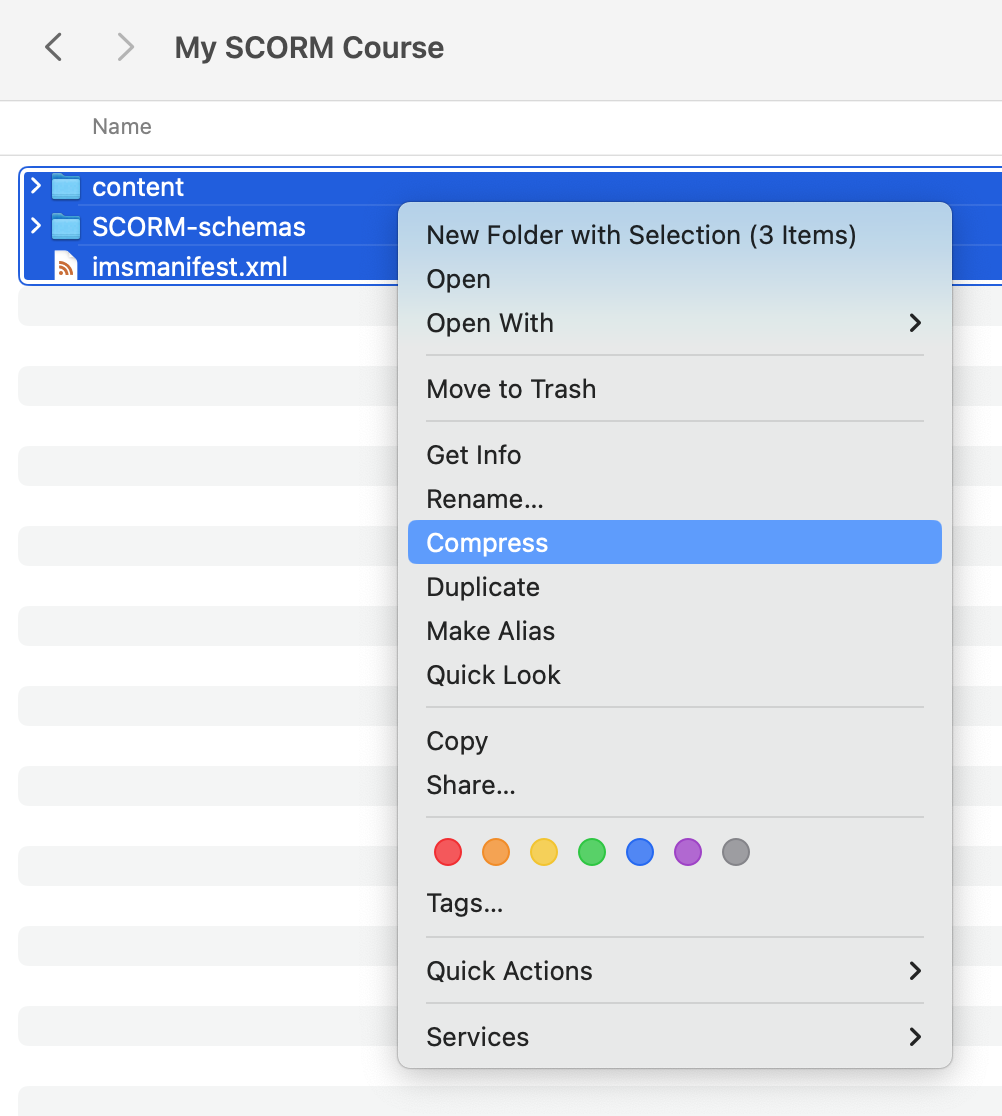Click the Name column header
Image resolution: width=1002 pixels, height=1116 pixels.
pos(121,127)
